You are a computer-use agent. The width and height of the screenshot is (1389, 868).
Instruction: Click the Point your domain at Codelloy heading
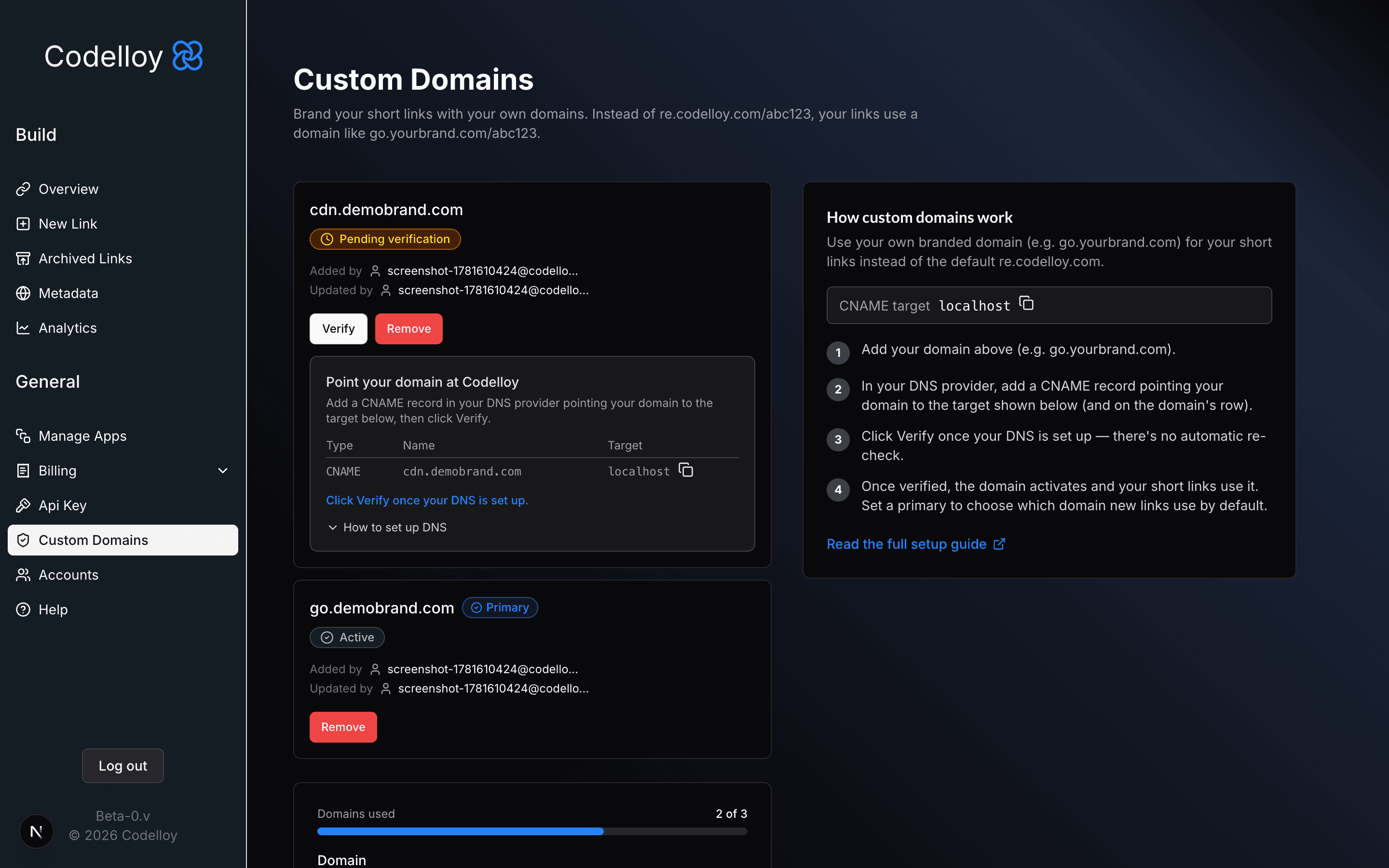tap(422, 382)
